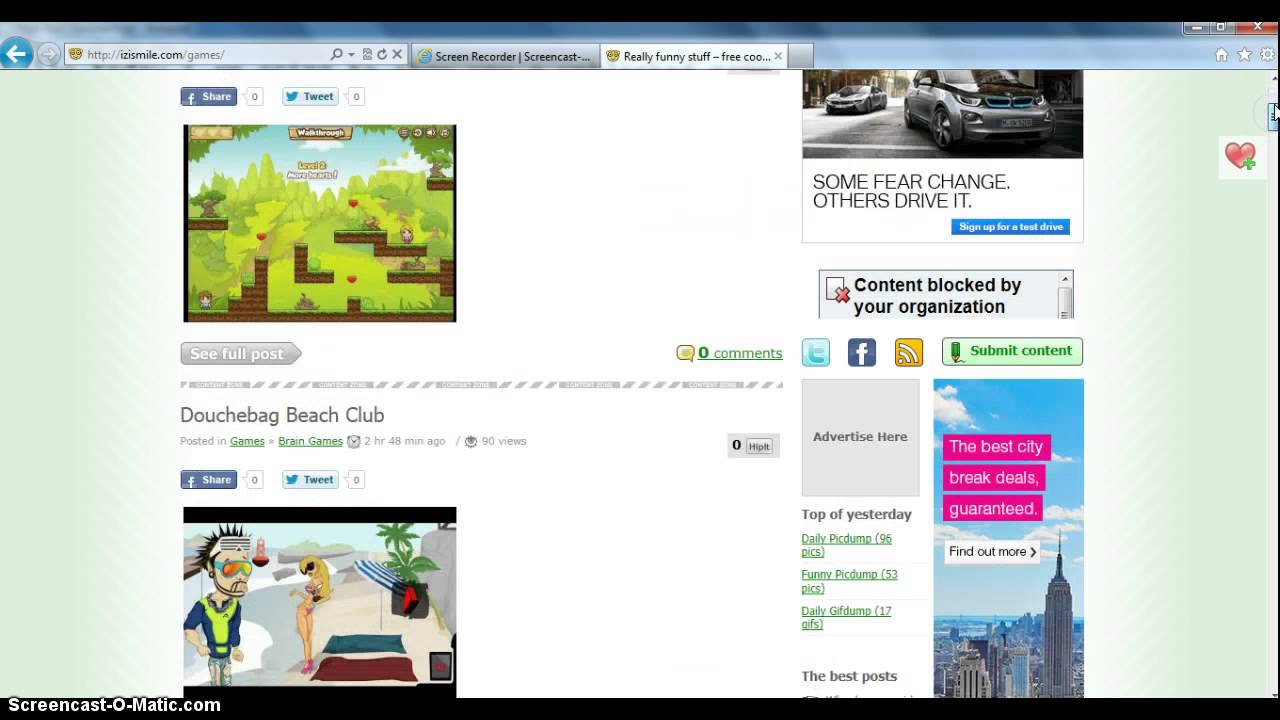1280x720 pixels.
Task: Open the BMW car advertisement image
Action: click(x=942, y=114)
